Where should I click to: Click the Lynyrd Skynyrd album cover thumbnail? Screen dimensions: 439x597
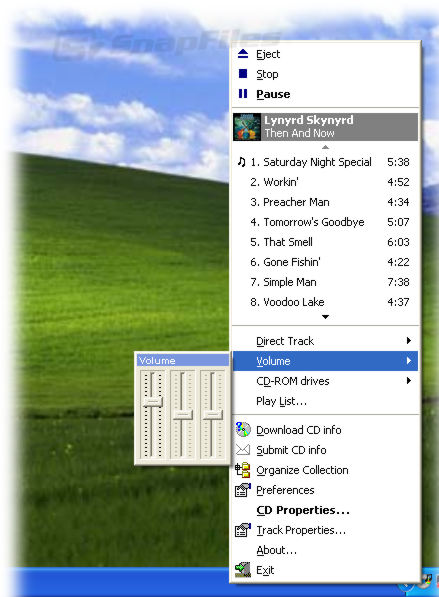[247, 127]
